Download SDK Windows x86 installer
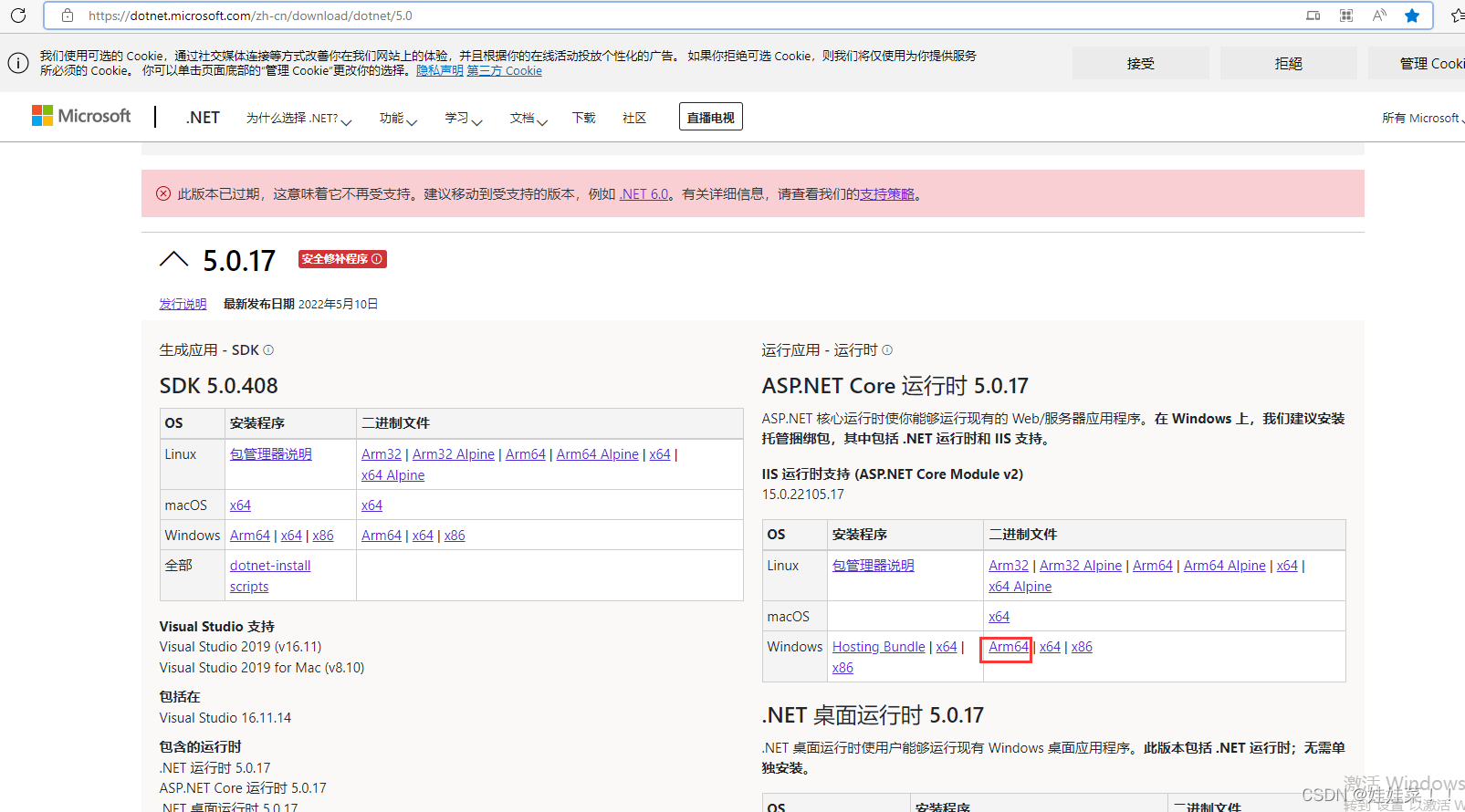 [323, 536]
